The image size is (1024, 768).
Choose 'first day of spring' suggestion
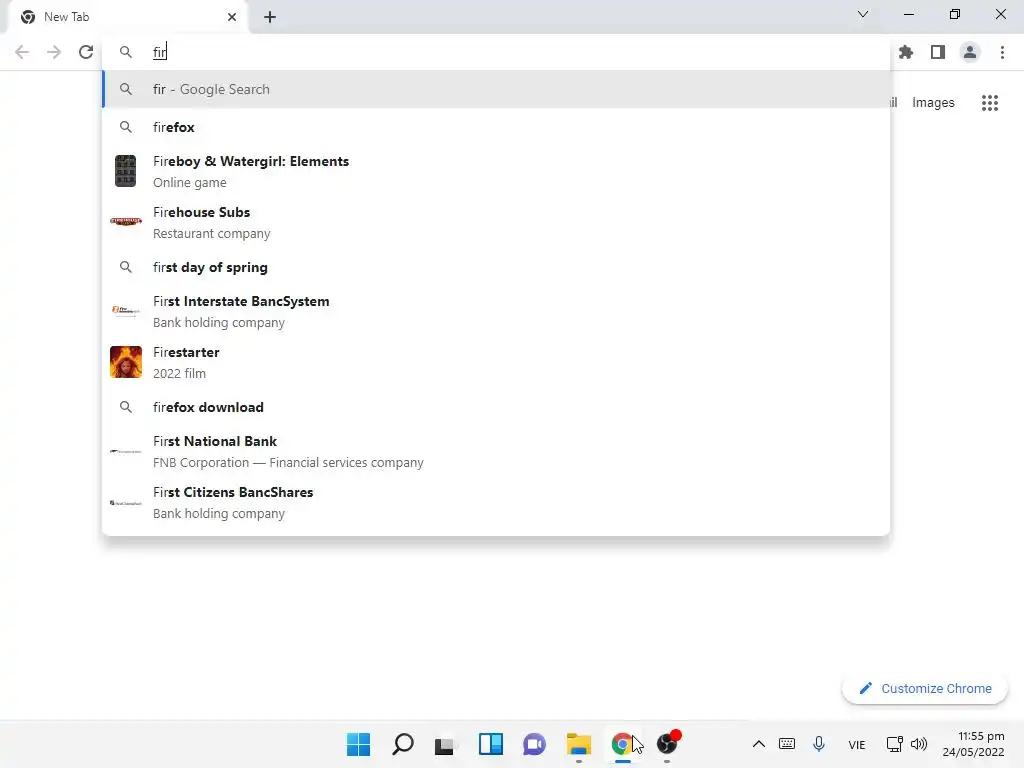[x=496, y=267]
